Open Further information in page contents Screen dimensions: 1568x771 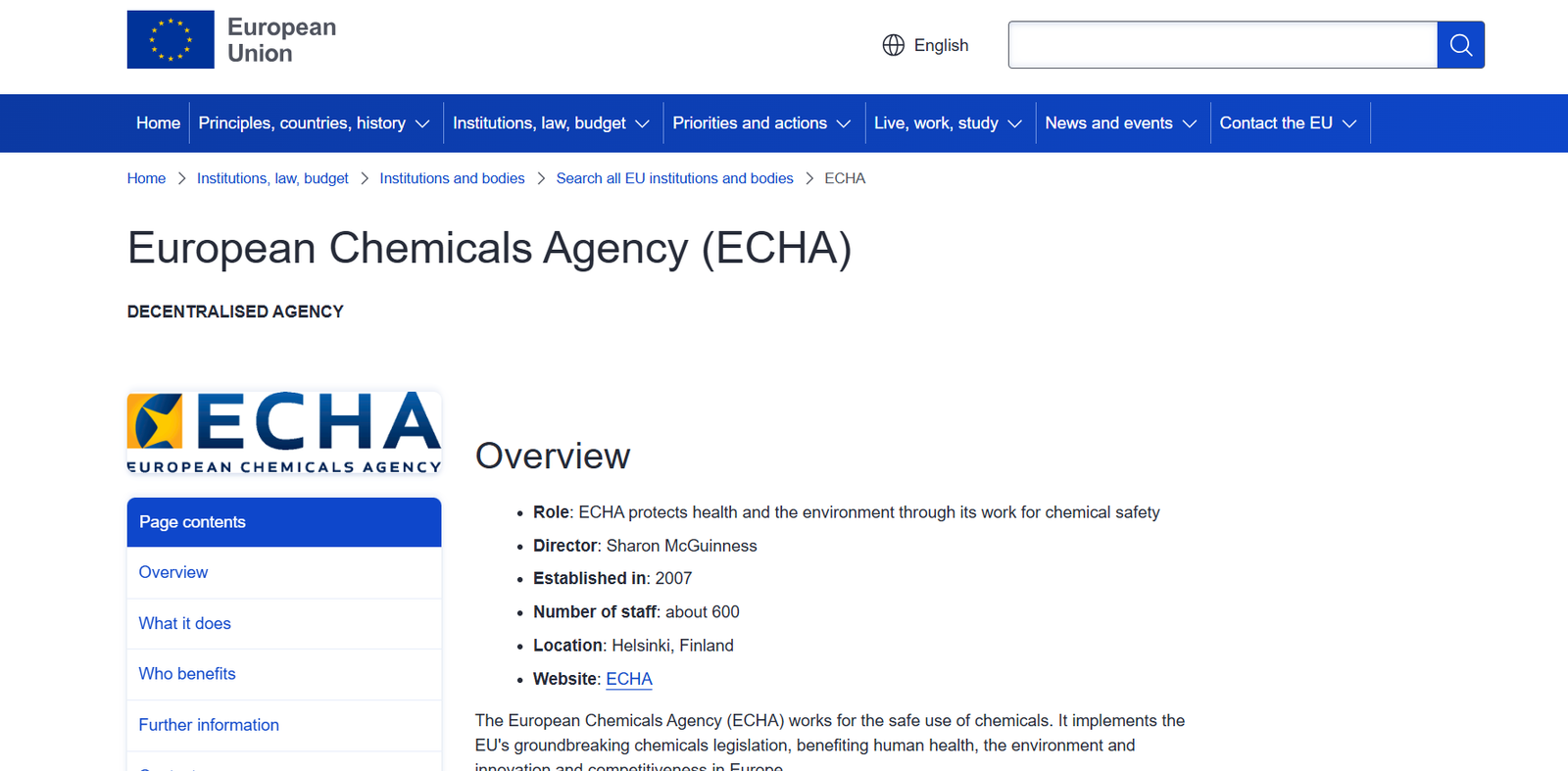coord(209,725)
